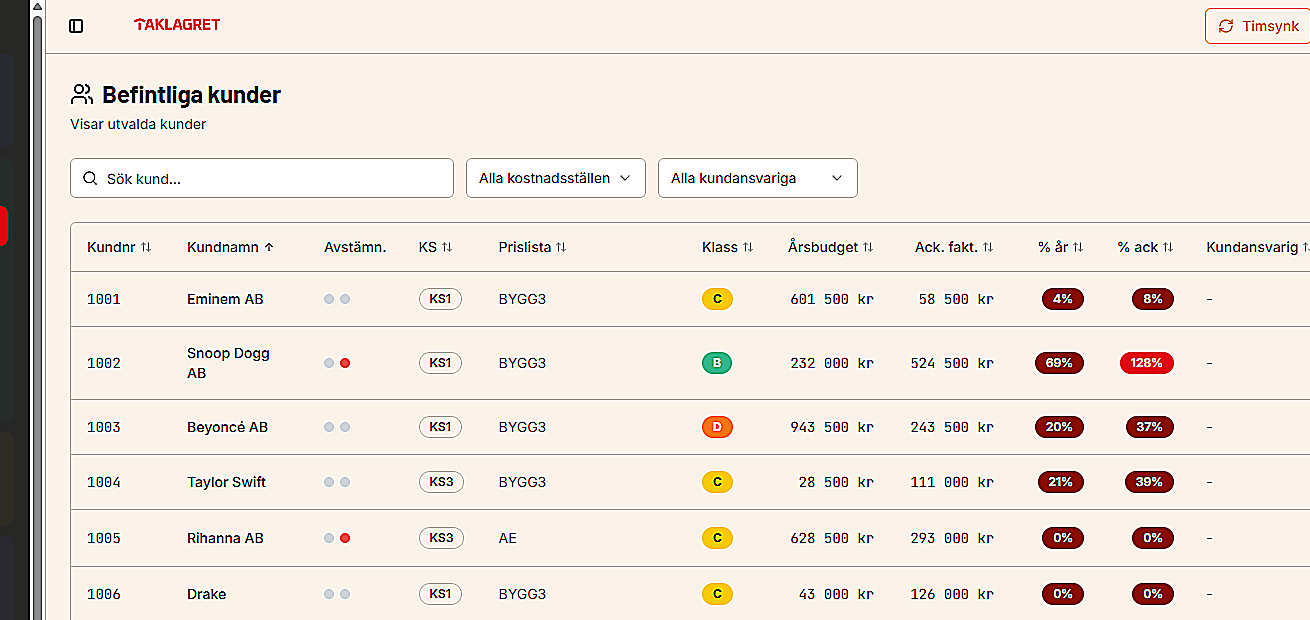Click the 126 000 kr invoiced for Drake
Screen dimensions: 1310x620
point(952,594)
